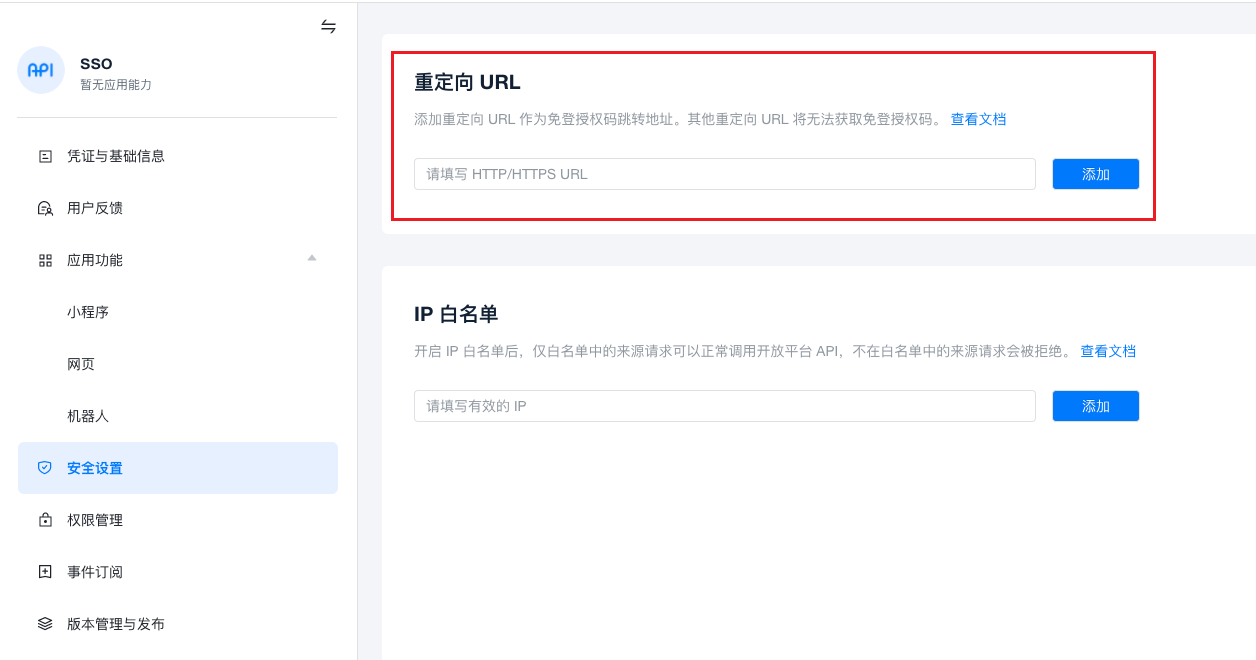The image size is (1256, 660).
Task: Focus the 请填写有效的 IP input field
Action: coord(724,406)
